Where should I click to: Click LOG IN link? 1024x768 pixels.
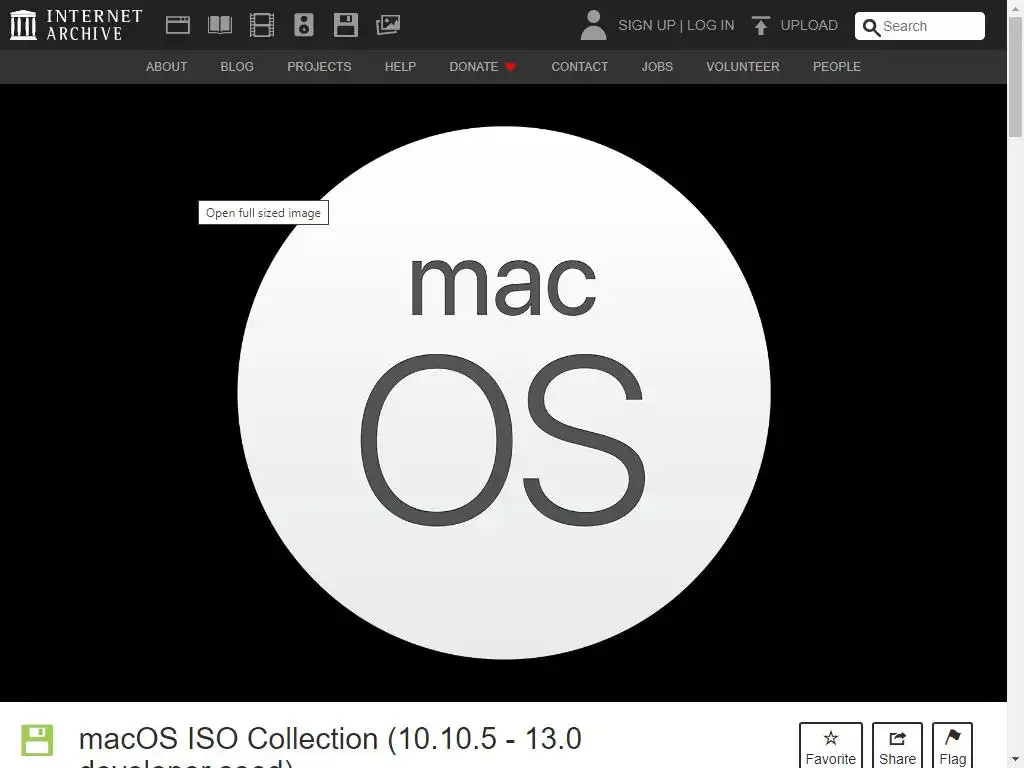tap(711, 25)
